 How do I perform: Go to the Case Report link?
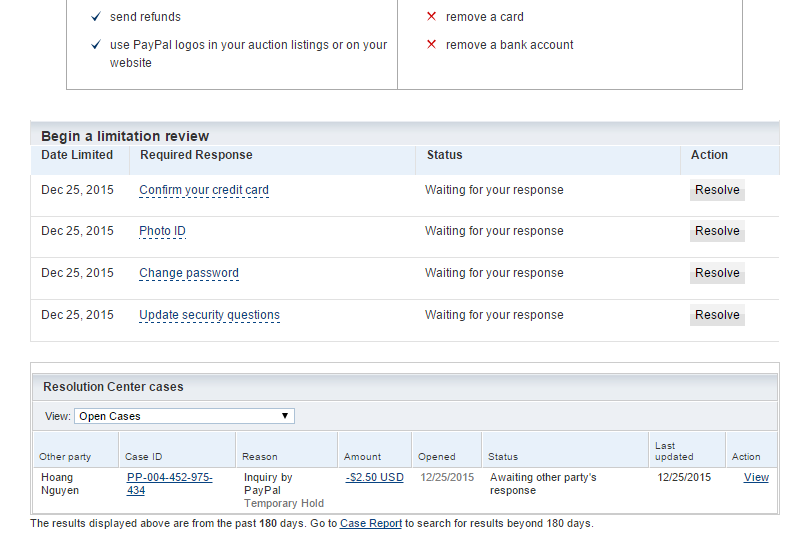[371, 523]
